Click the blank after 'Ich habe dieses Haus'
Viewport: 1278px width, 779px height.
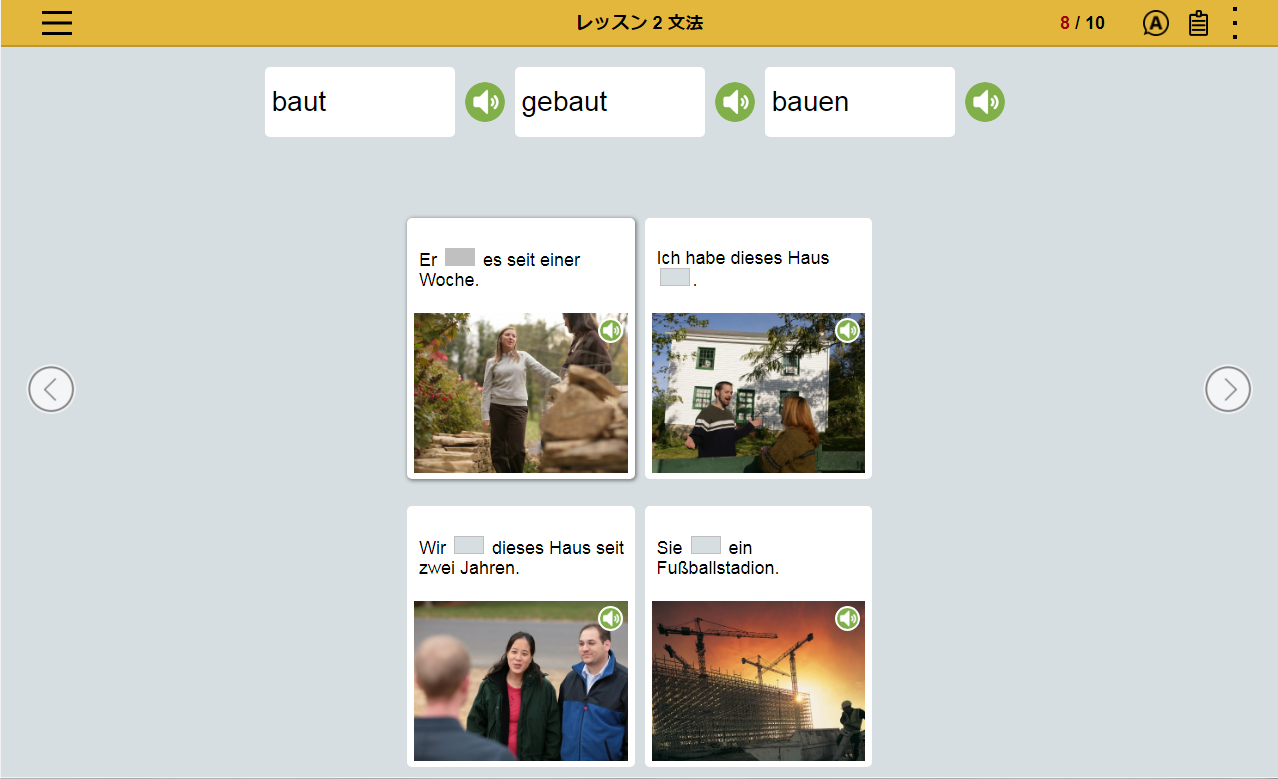tap(674, 278)
